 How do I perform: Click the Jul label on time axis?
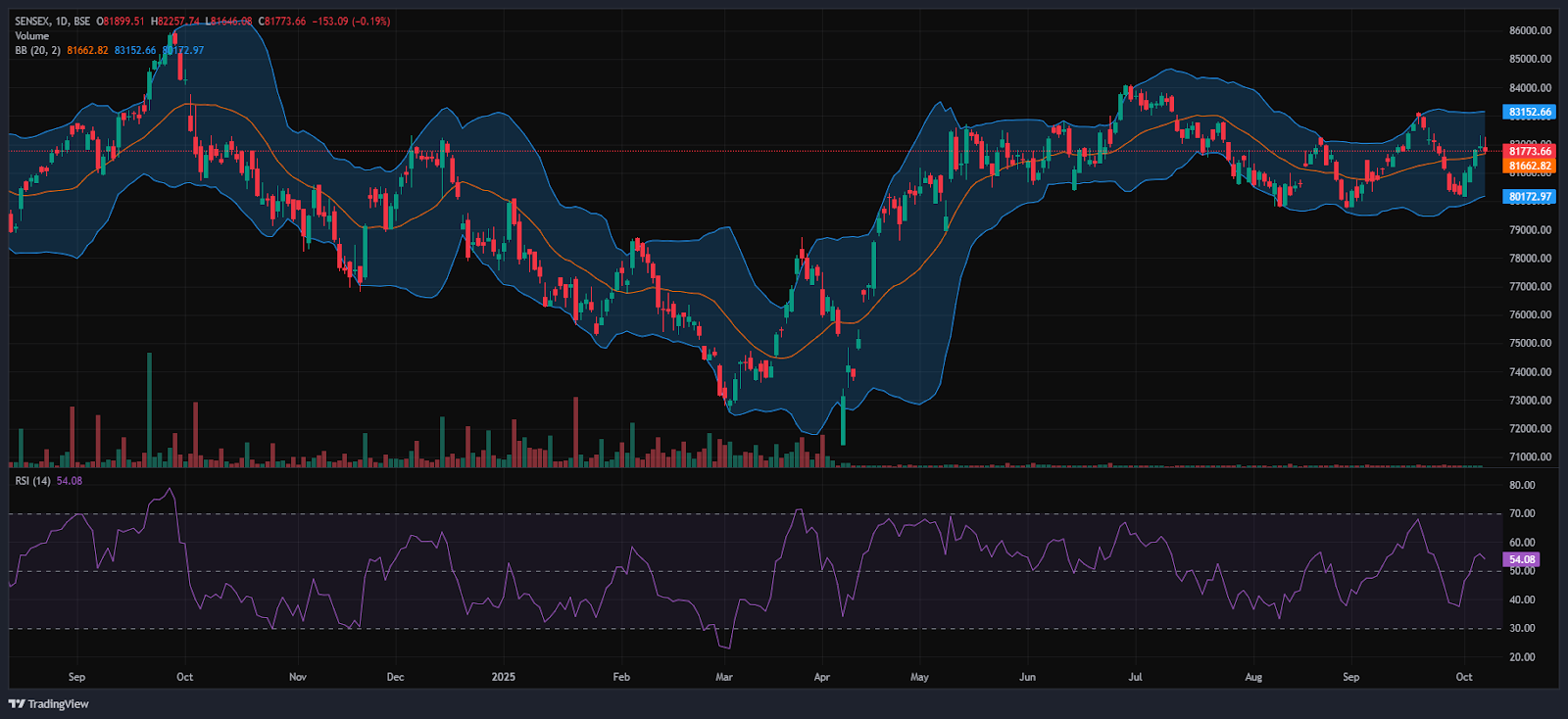(1135, 677)
